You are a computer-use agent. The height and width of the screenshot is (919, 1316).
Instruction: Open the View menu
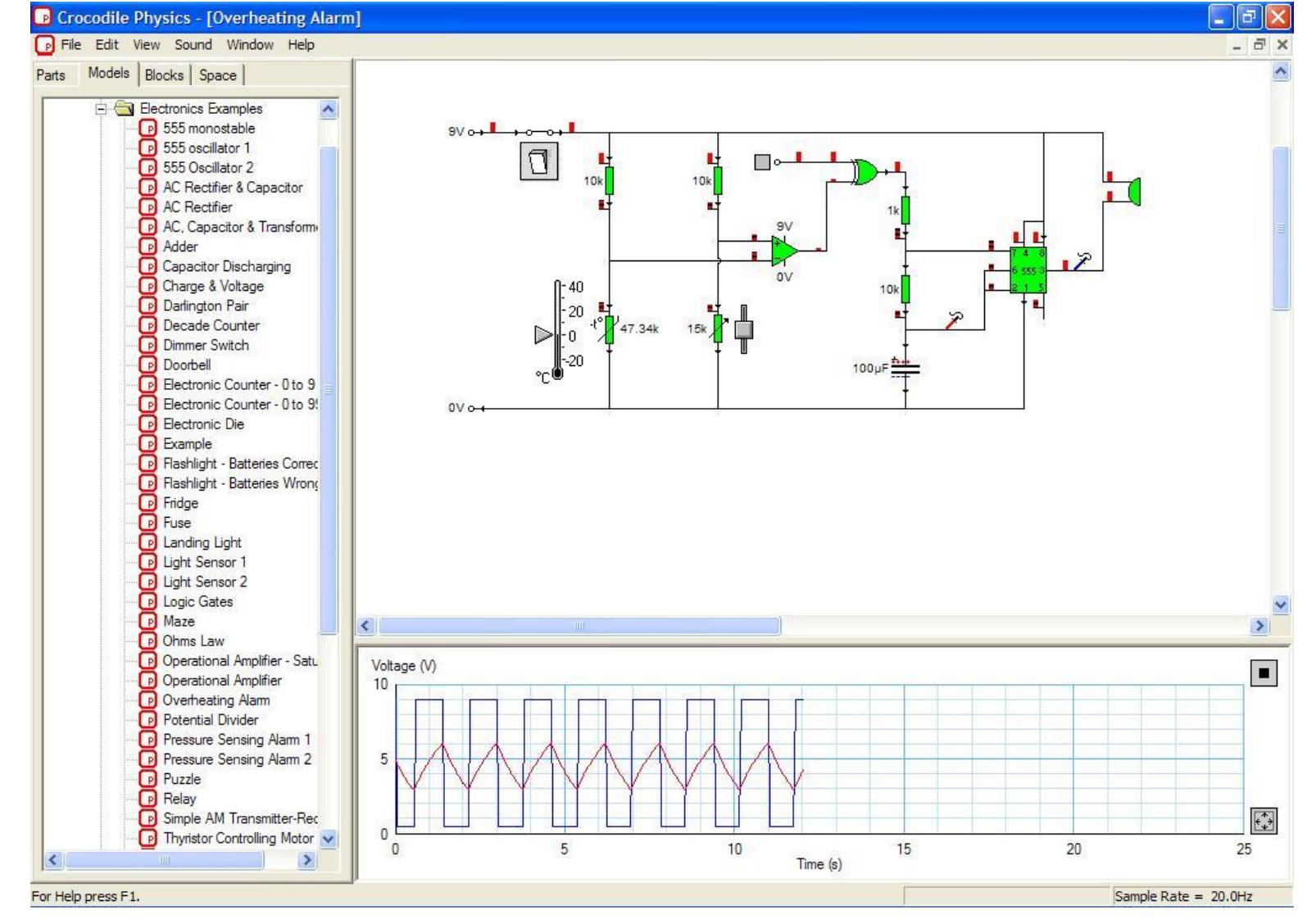coord(147,45)
